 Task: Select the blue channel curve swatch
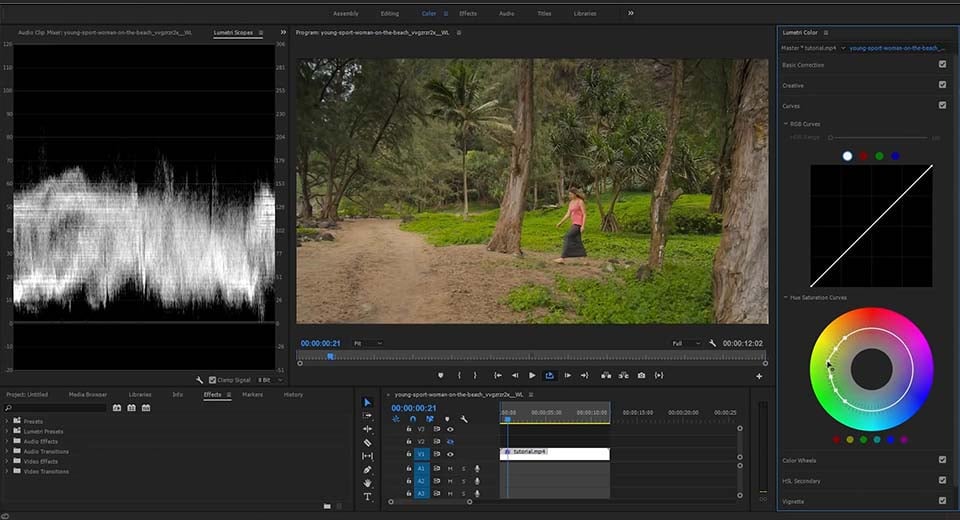point(895,156)
